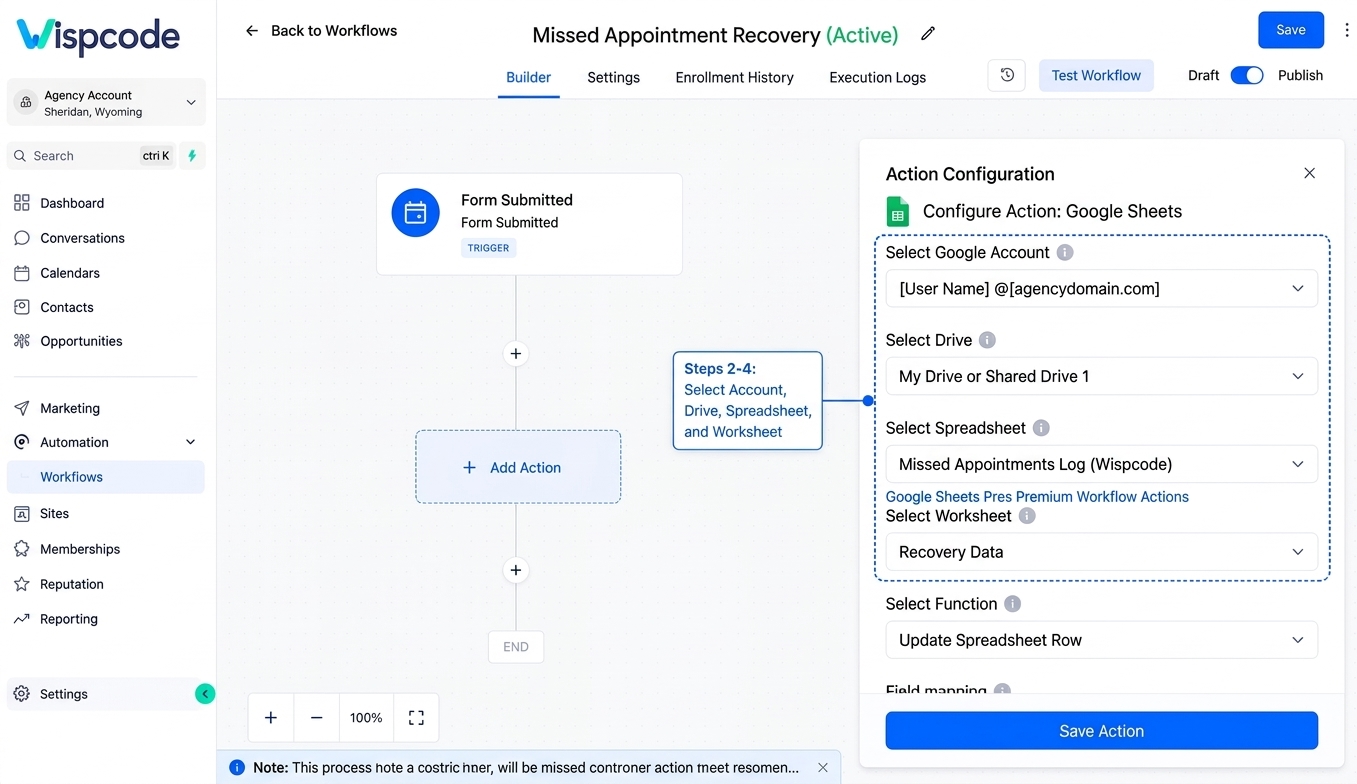
Task: Click the Marketing paper plane icon
Action: pyautogui.click(x=22, y=408)
